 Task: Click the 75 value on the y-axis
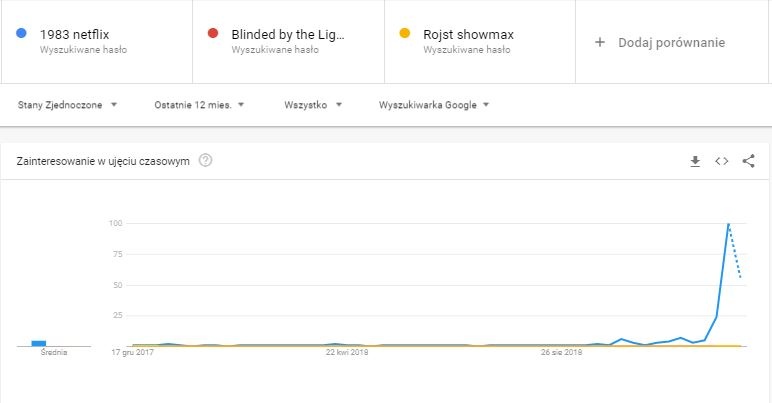117,254
